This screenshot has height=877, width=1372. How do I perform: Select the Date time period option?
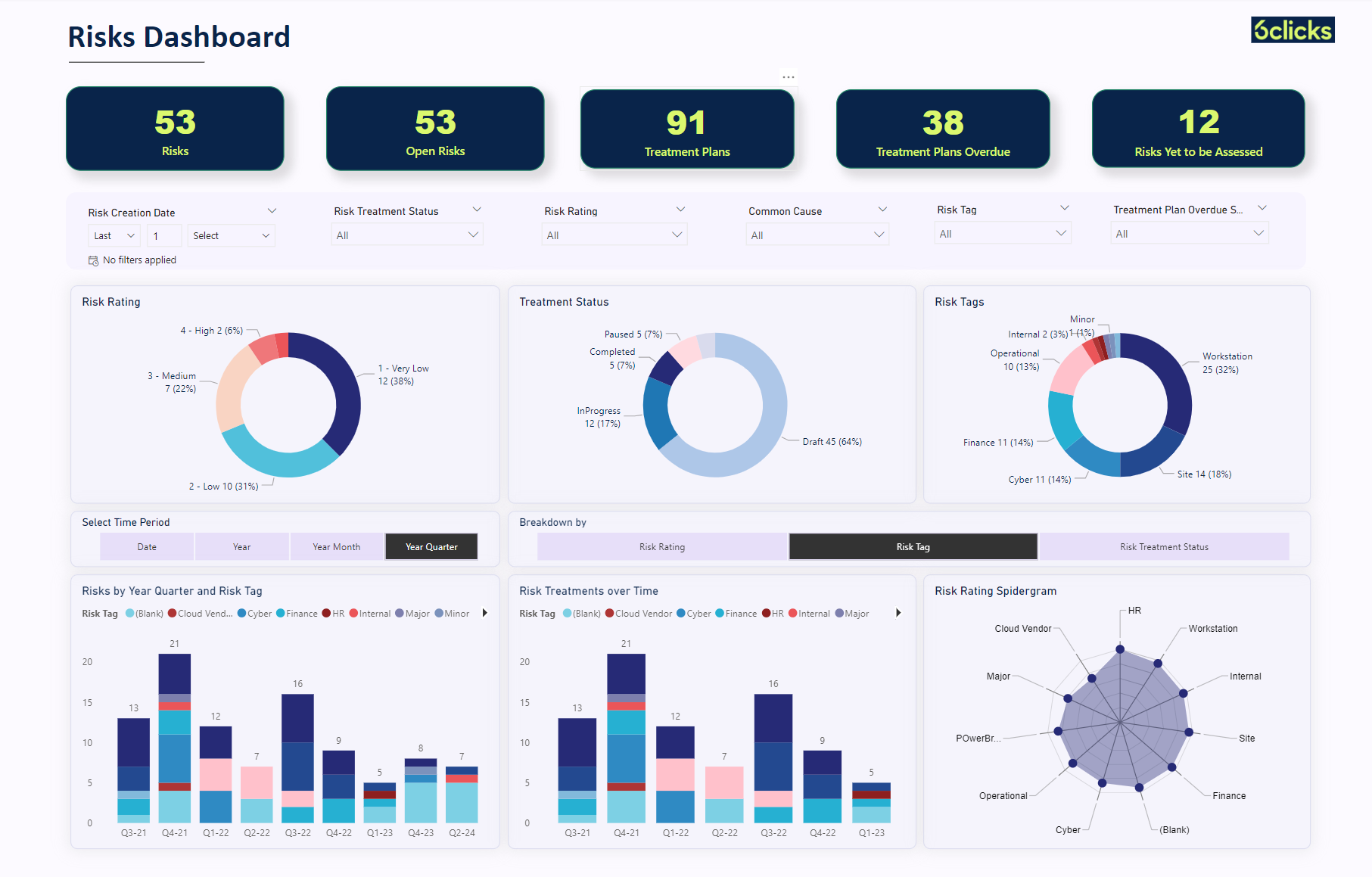click(146, 546)
